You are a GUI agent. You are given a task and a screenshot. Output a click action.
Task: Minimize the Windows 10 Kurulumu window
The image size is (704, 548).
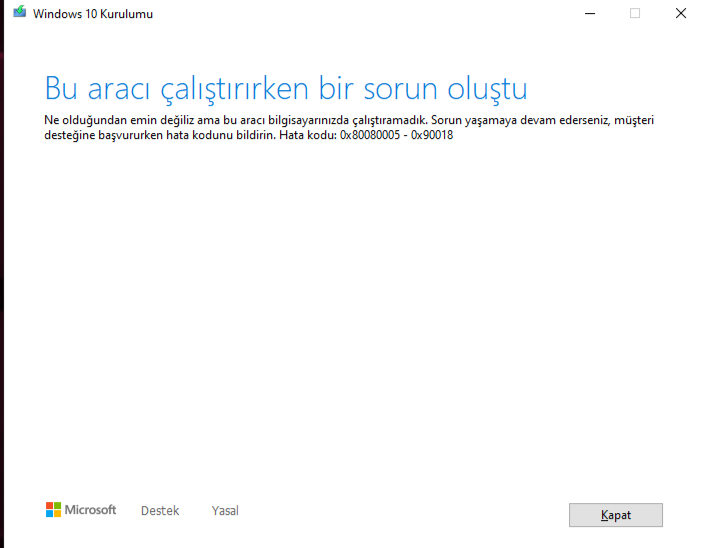pos(590,13)
